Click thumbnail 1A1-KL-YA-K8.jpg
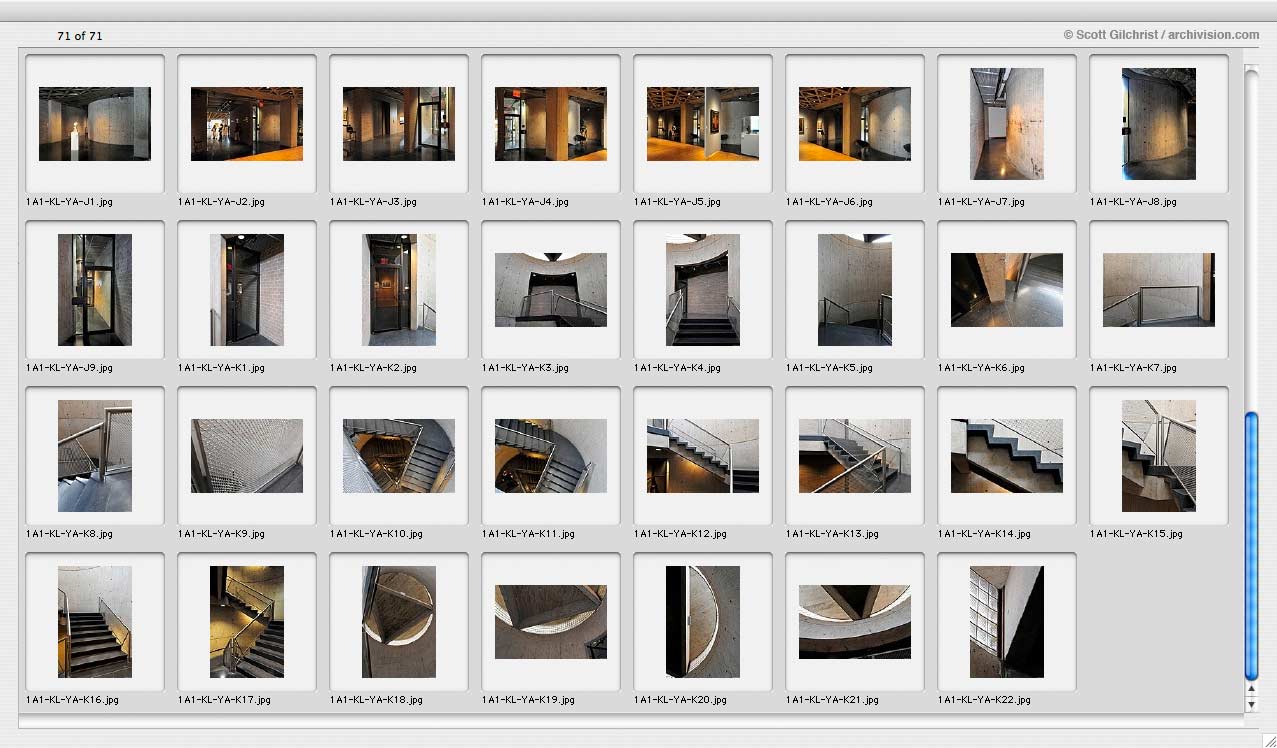This screenshot has height=748, width=1277. (x=95, y=456)
